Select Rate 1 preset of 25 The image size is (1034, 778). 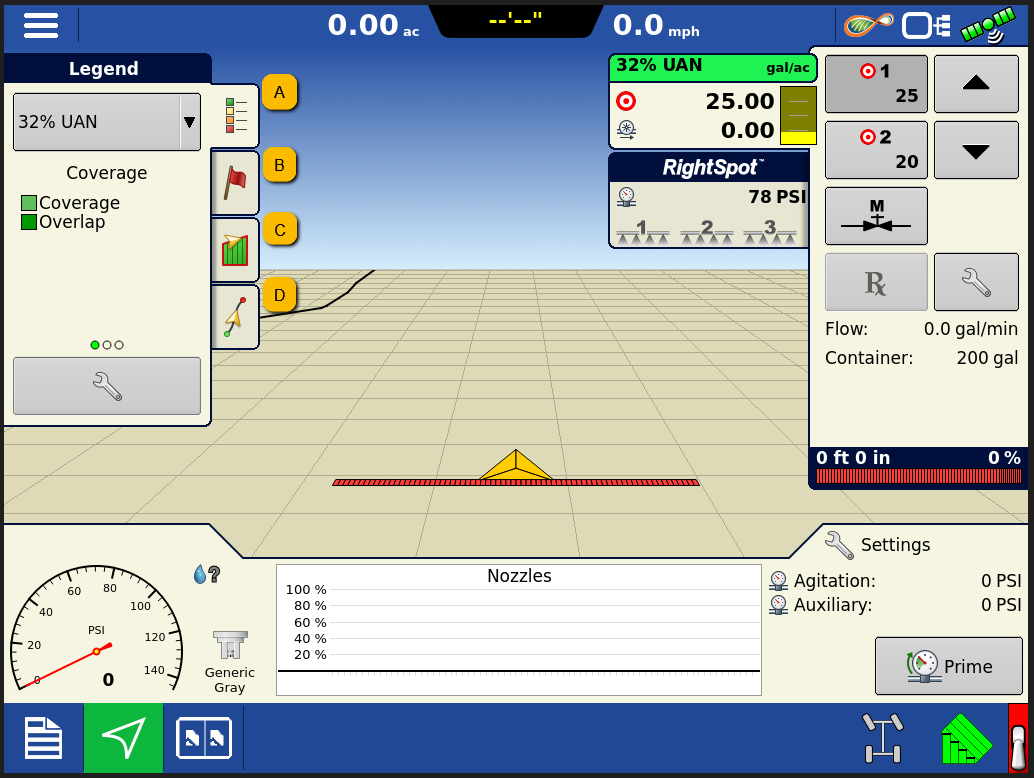tap(876, 84)
